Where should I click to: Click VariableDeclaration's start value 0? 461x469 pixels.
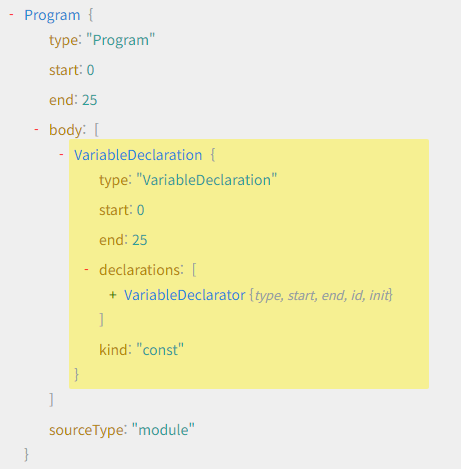(140, 210)
